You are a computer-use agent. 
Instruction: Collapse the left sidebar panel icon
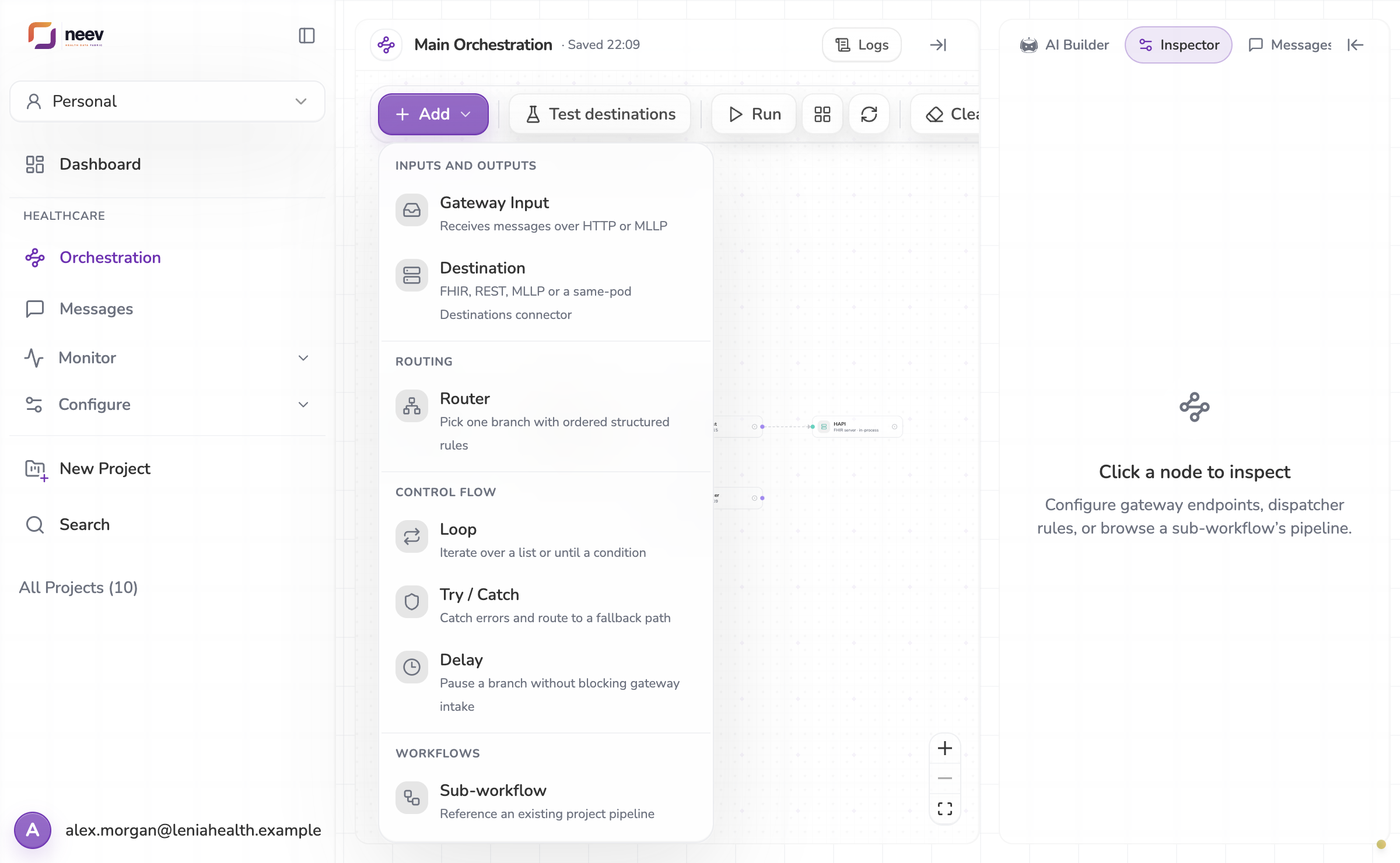tap(306, 36)
